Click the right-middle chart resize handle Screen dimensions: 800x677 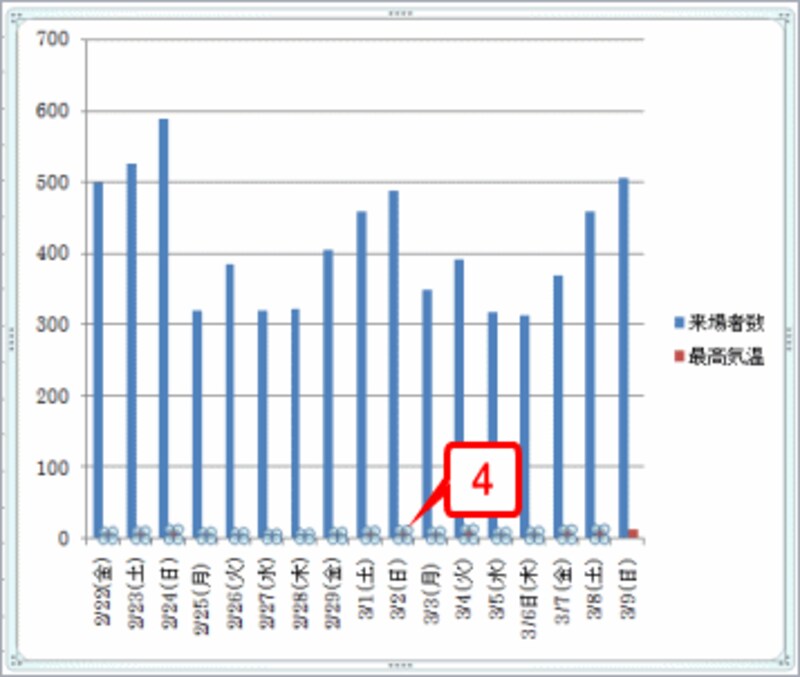pyautogui.click(x=790, y=339)
